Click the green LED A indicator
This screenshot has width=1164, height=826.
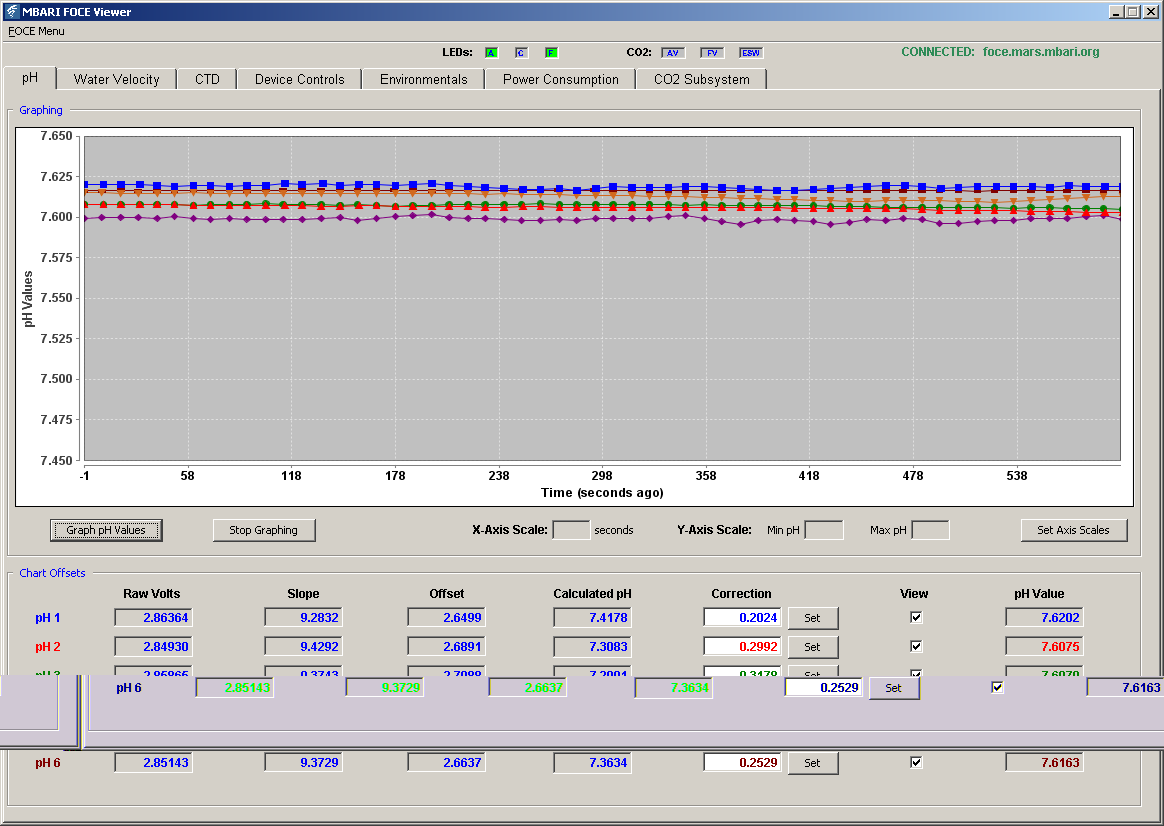(x=491, y=53)
